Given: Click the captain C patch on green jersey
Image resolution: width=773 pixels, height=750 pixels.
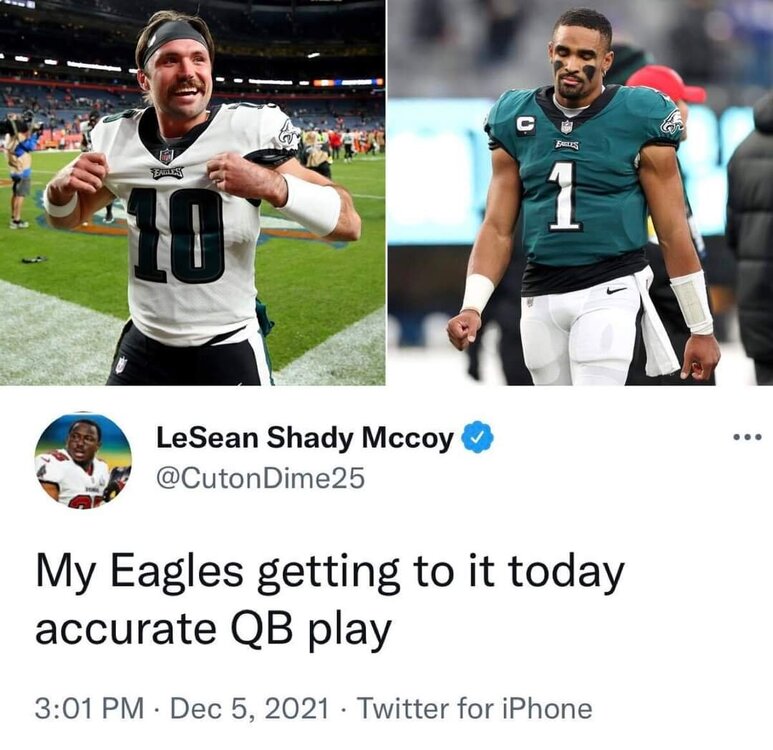Looking at the screenshot, I should (x=526, y=125).
